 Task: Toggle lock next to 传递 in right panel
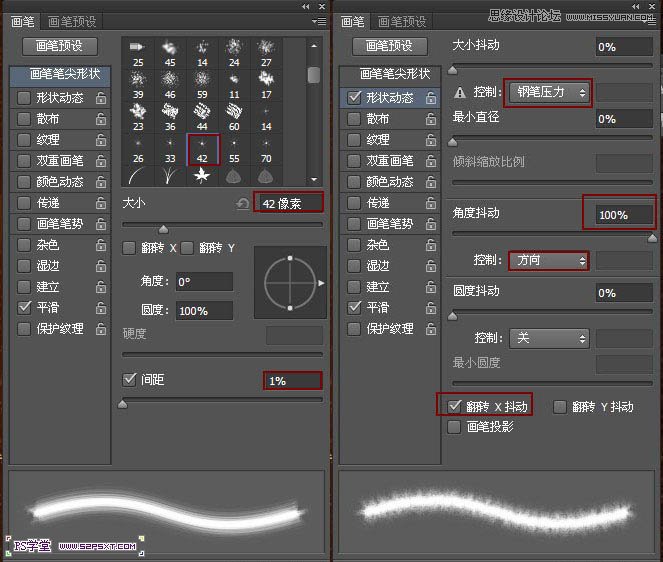[x=430, y=203]
